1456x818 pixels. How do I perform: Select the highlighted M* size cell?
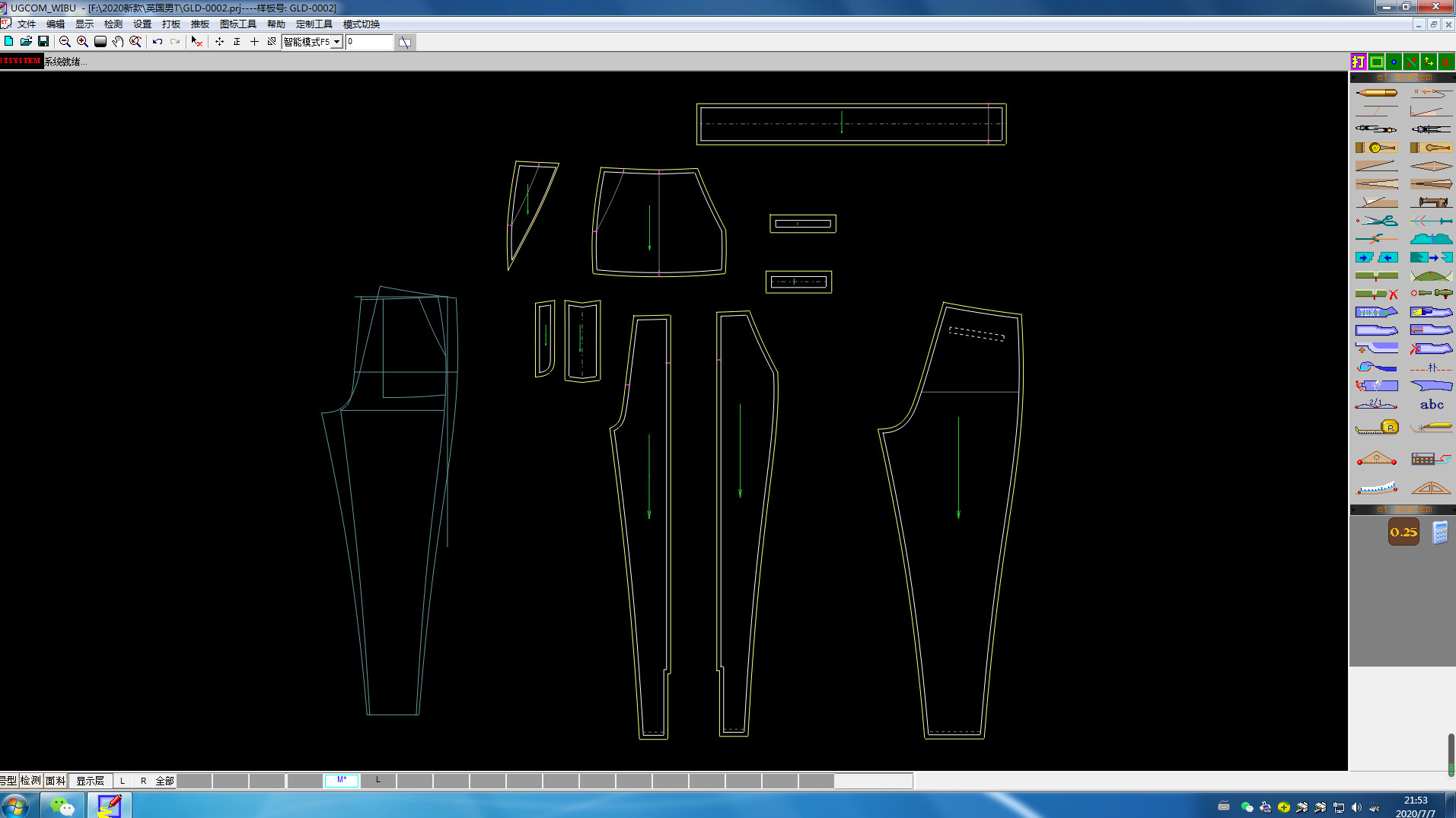(x=342, y=780)
